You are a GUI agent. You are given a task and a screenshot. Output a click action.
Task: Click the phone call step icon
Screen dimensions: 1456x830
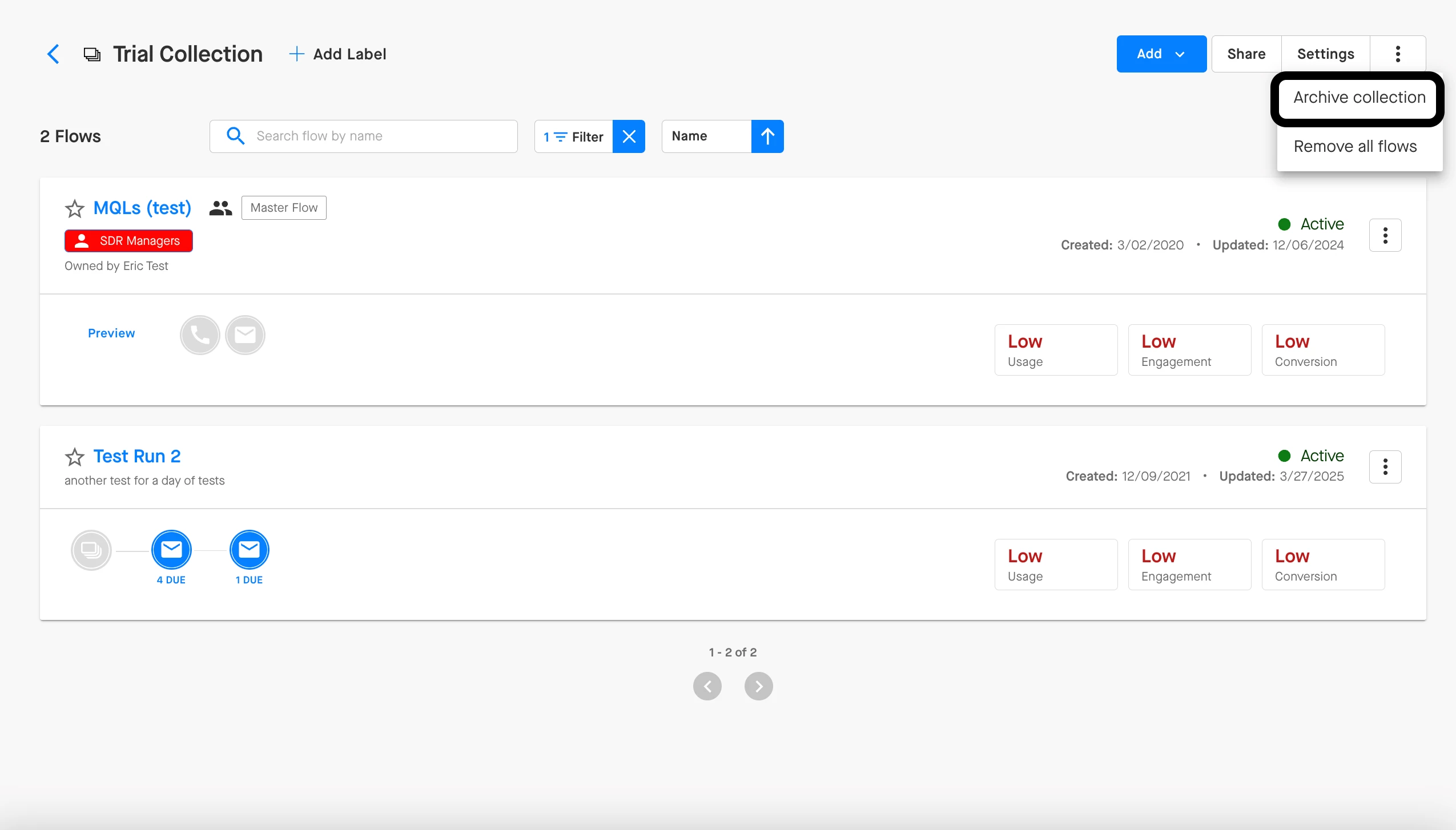click(200, 335)
